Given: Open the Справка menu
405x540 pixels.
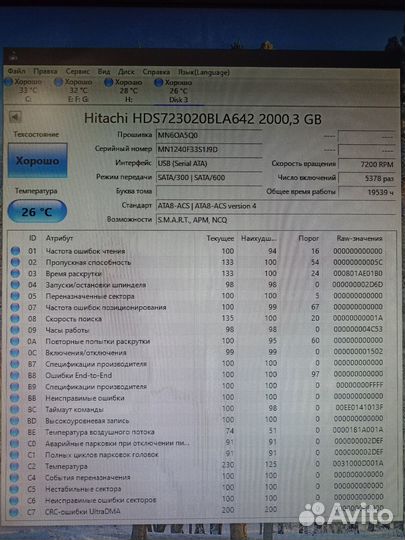Looking at the screenshot, I should pos(156,72).
